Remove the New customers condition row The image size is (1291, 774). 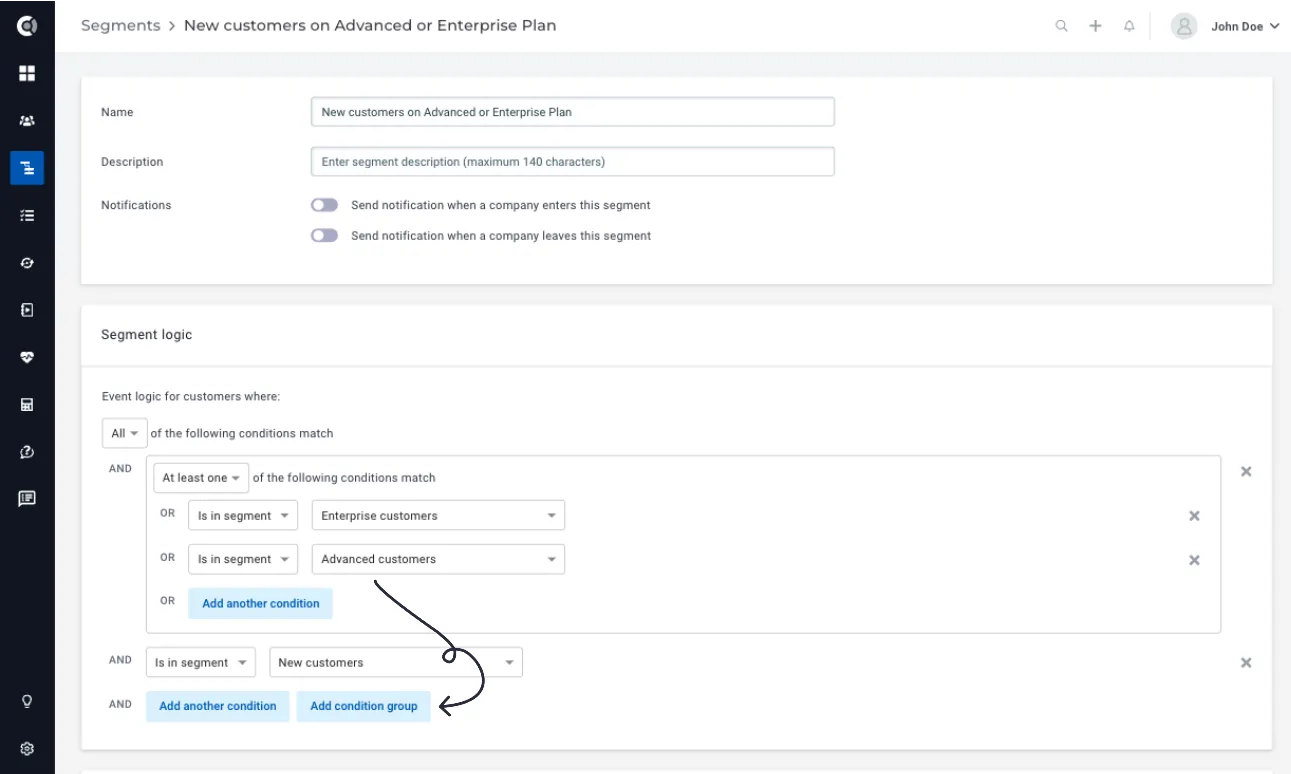tap(1246, 662)
